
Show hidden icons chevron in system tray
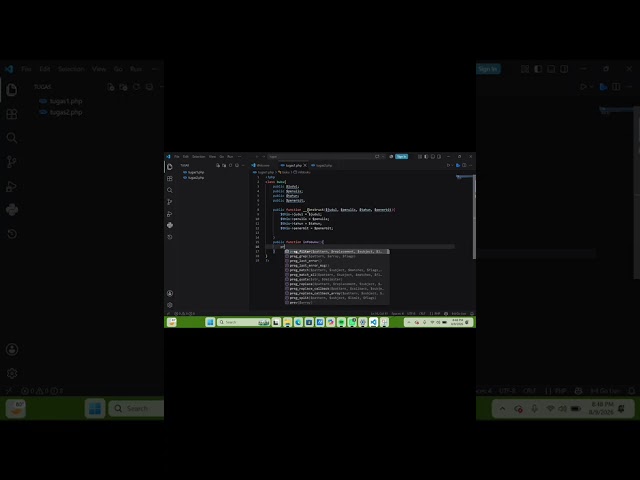409,322
